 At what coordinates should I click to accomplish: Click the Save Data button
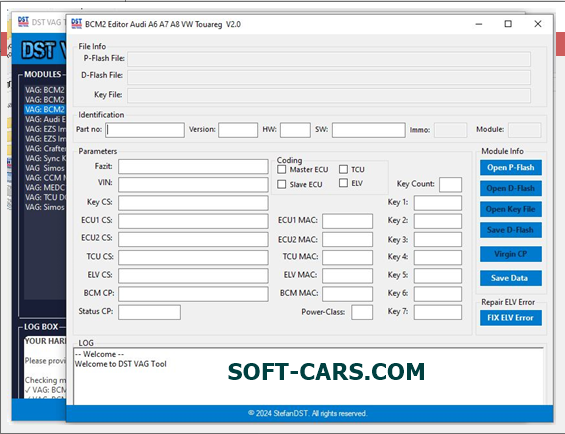pos(511,278)
